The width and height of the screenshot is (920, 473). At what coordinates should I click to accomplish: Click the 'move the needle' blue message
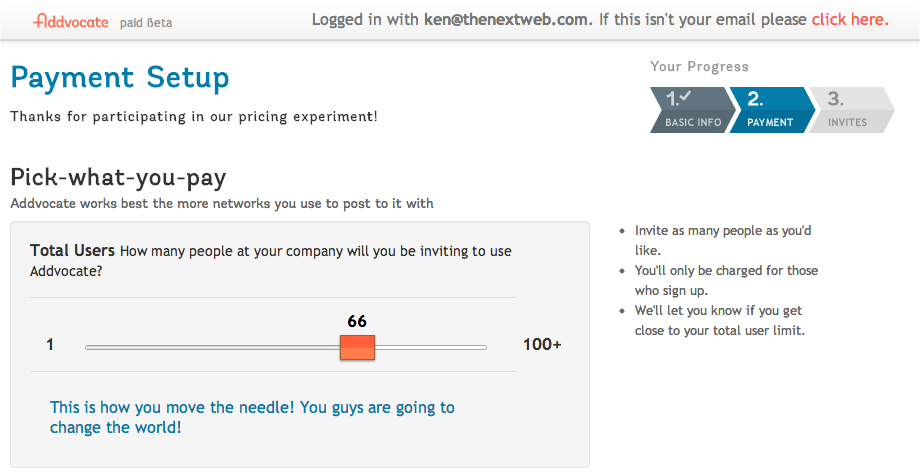pos(252,417)
